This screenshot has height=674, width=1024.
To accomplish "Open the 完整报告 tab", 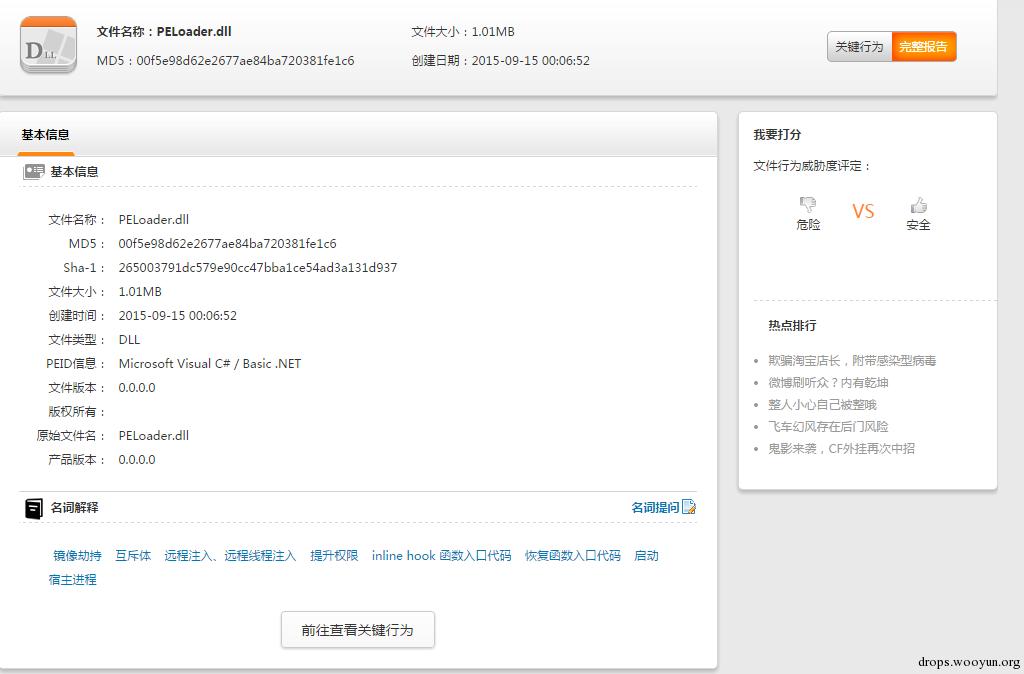I will [924, 47].
